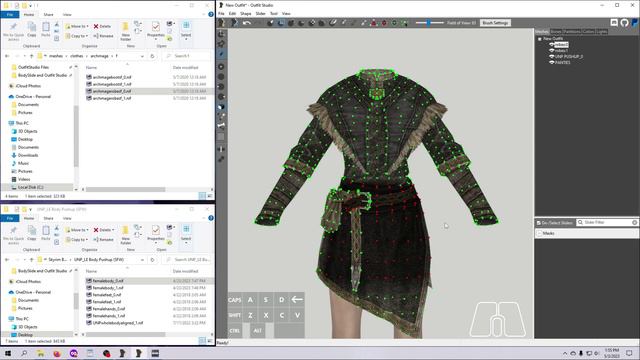Hide the UNP PUSHUP_0 mesh via eye icon
The height and width of the screenshot is (360, 640).
[x=551, y=57]
